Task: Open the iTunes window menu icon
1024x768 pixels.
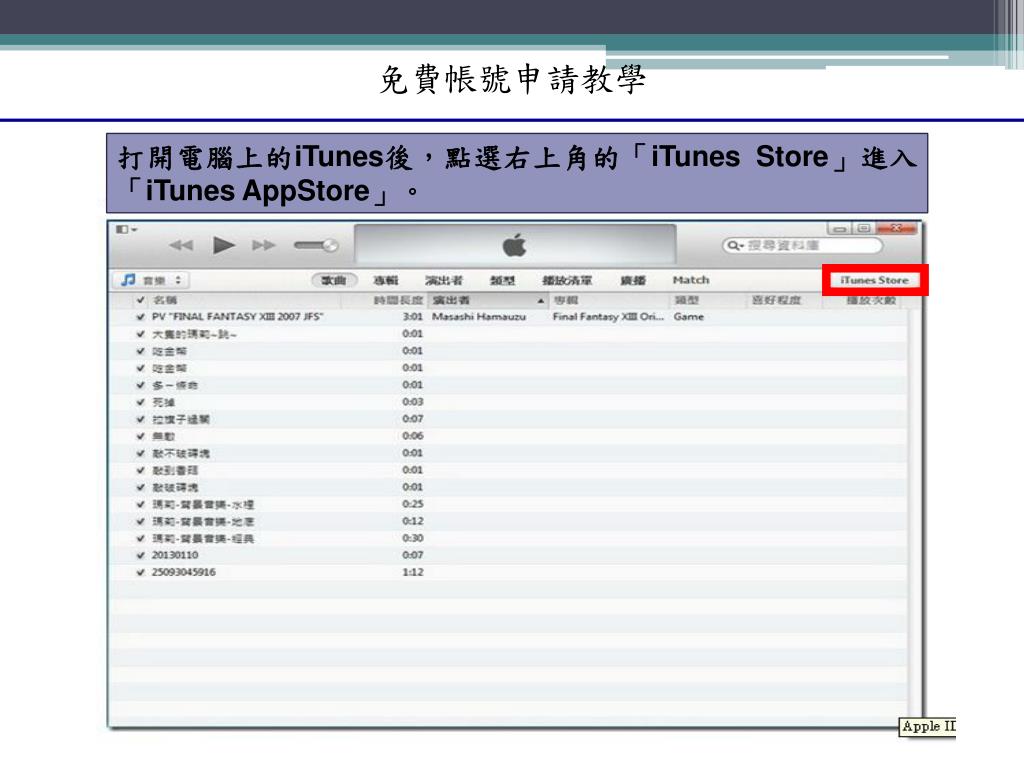Action: pyautogui.click(x=126, y=229)
